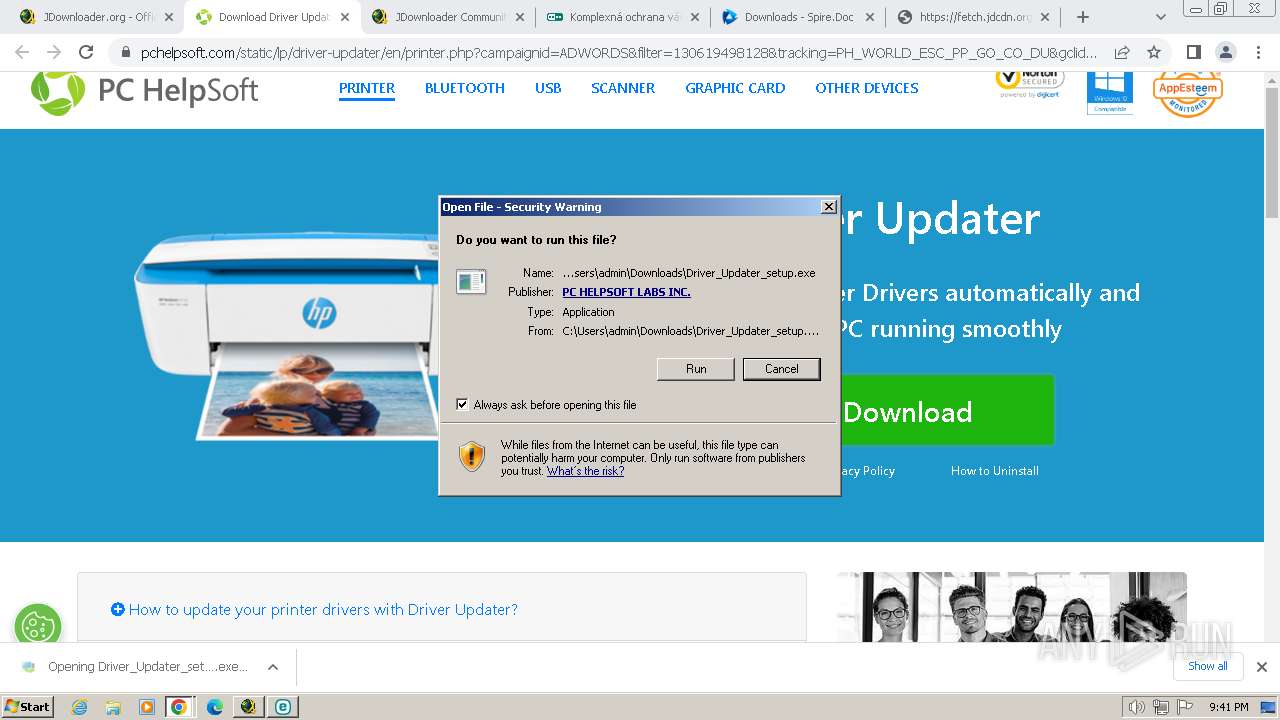1280x720 pixels.
Task: Open Microsoft Edge from taskbar
Action: tap(215, 707)
